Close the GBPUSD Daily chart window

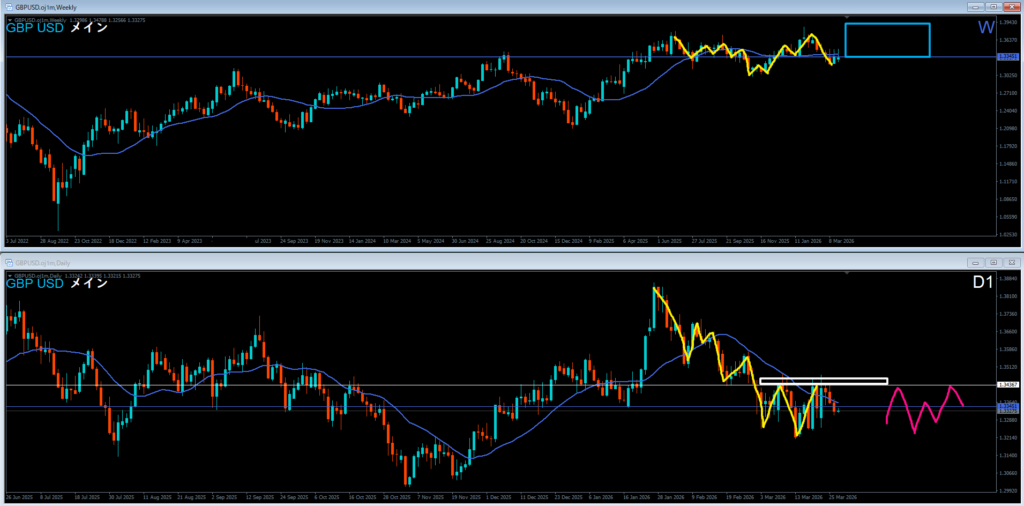(1012, 262)
